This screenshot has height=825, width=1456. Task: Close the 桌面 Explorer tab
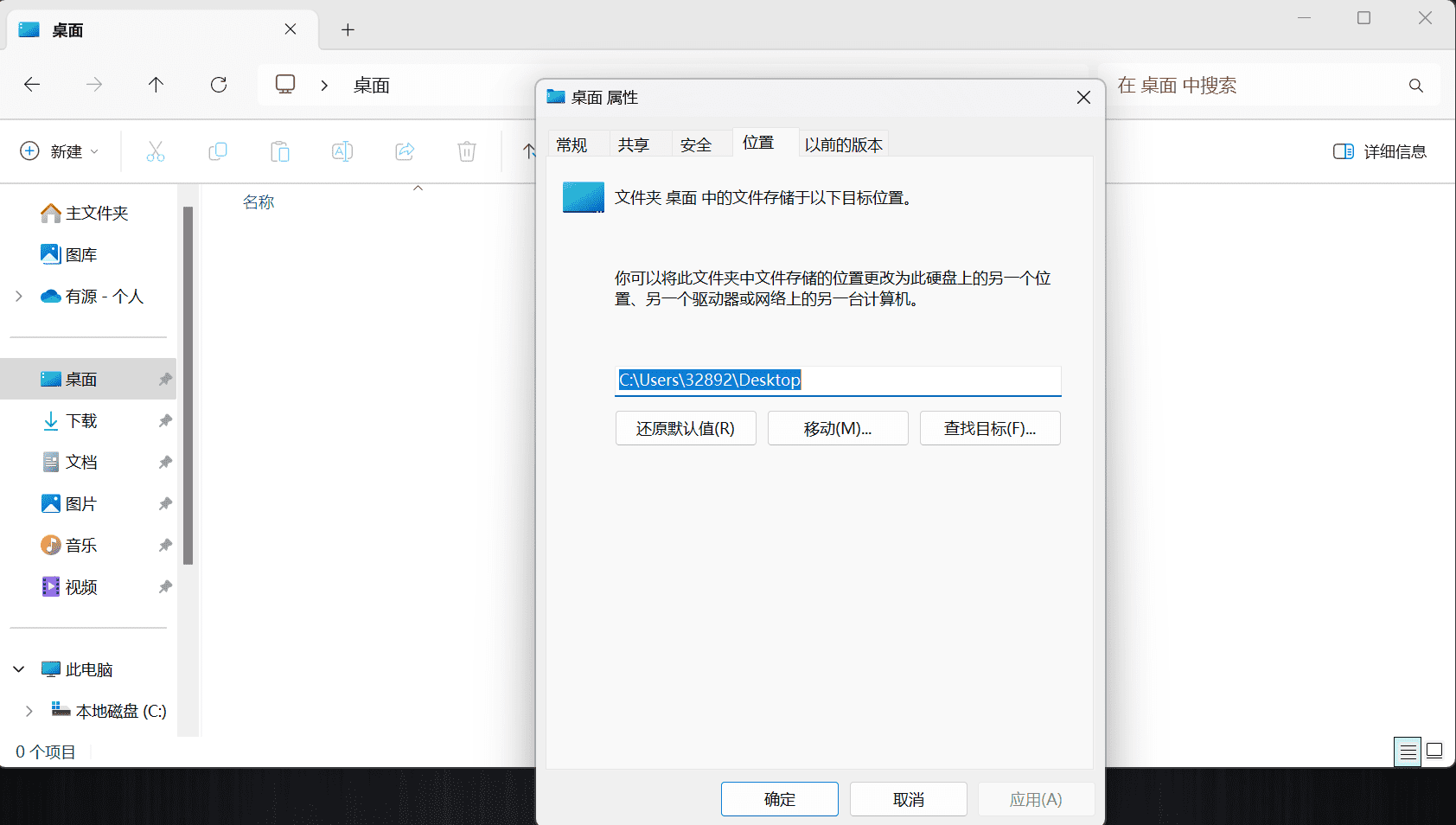[x=291, y=29]
